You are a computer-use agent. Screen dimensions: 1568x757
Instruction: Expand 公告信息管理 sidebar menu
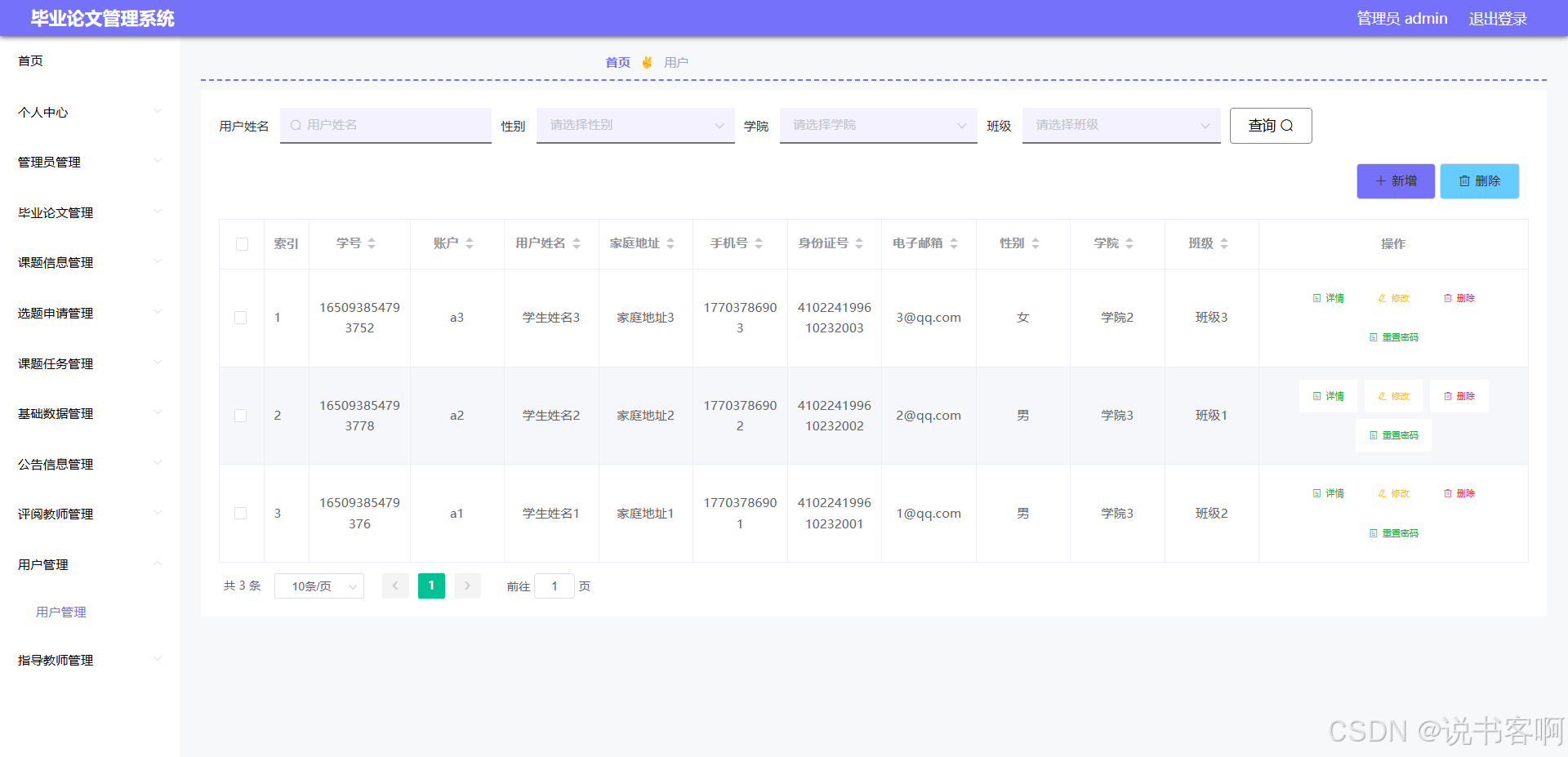[x=90, y=464]
